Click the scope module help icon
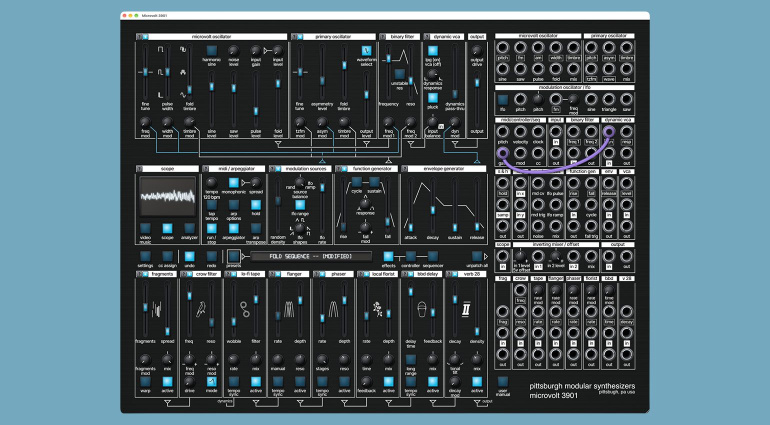This screenshot has height=425, width=770. click(139, 169)
